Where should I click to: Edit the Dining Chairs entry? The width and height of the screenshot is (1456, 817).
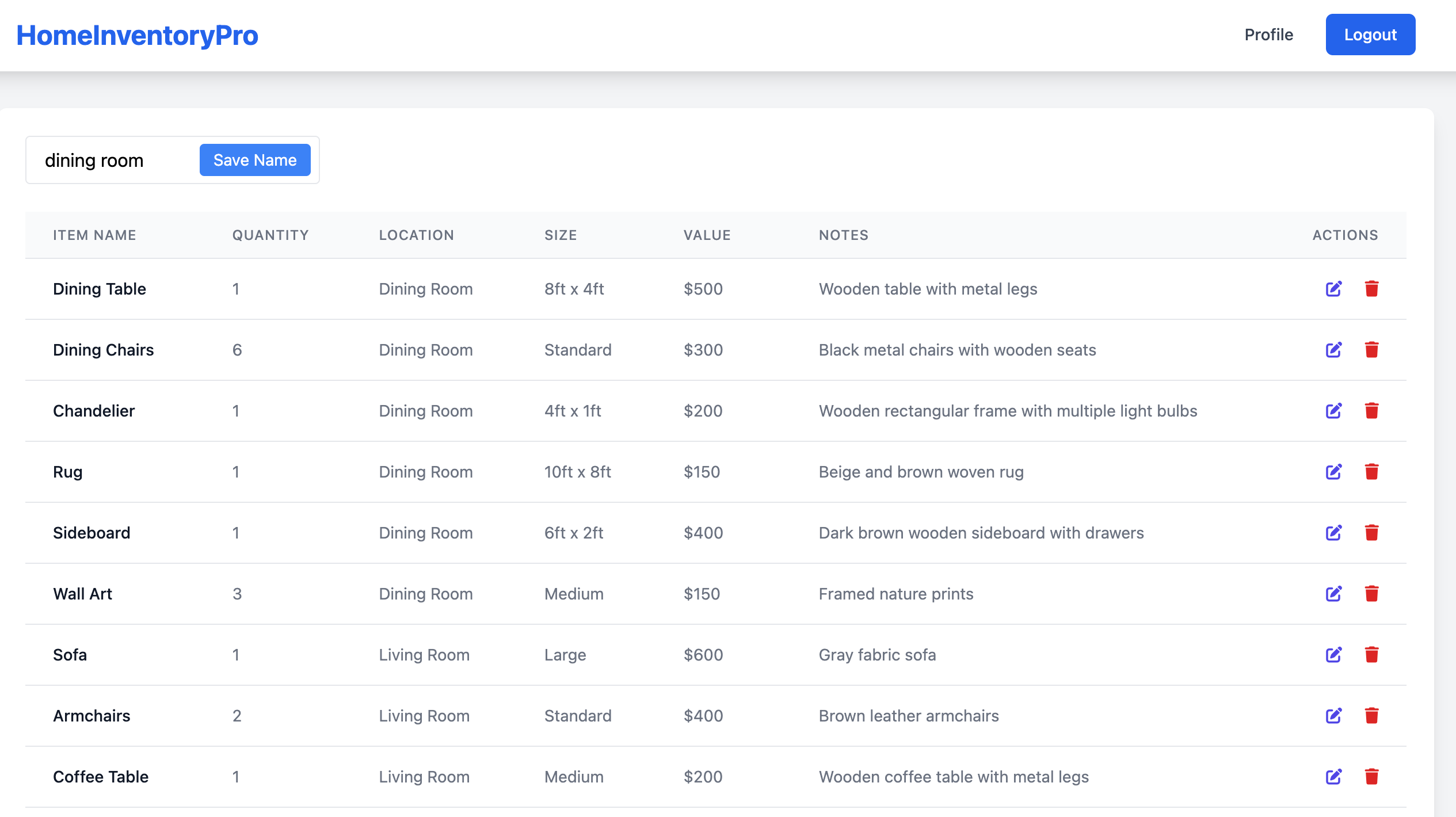click(x=1333, y=350)
